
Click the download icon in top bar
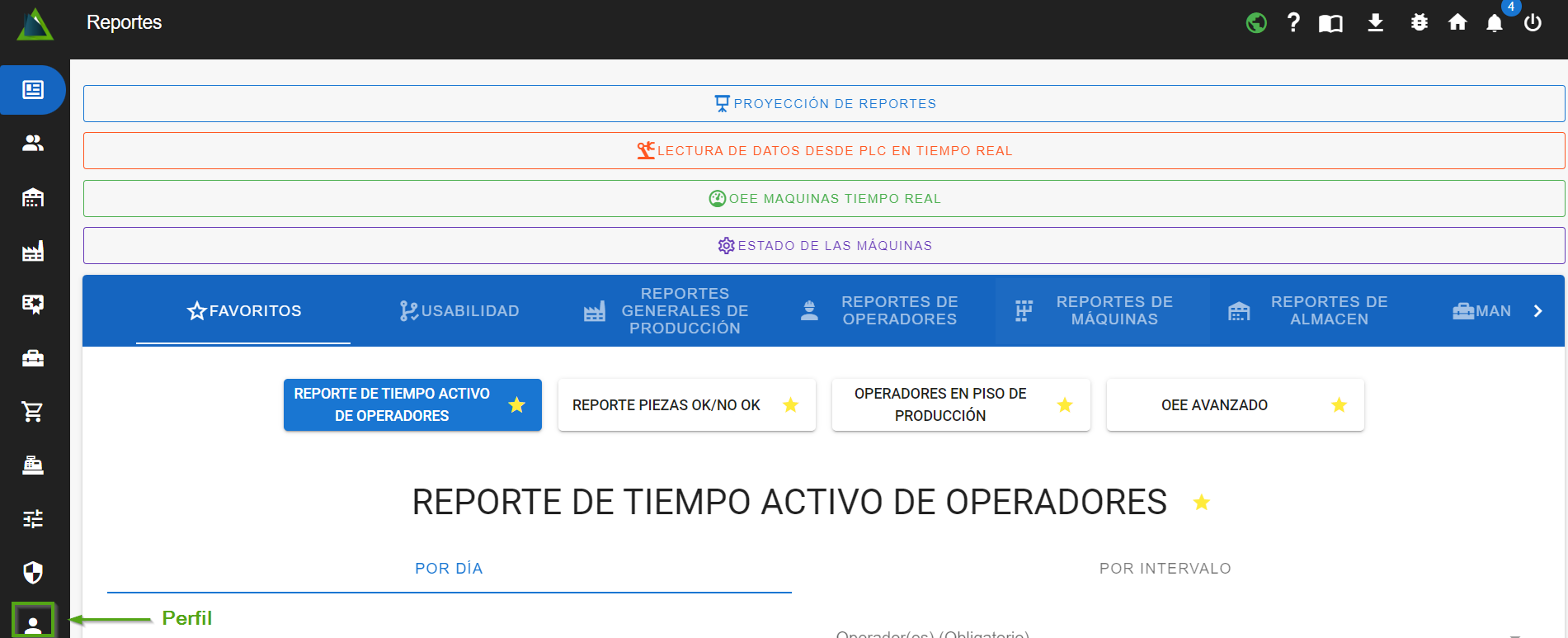coord(1375,23)
